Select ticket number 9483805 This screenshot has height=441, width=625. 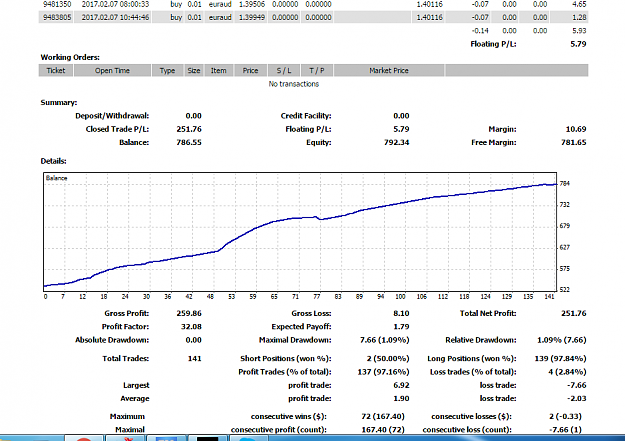click(57, 17)
